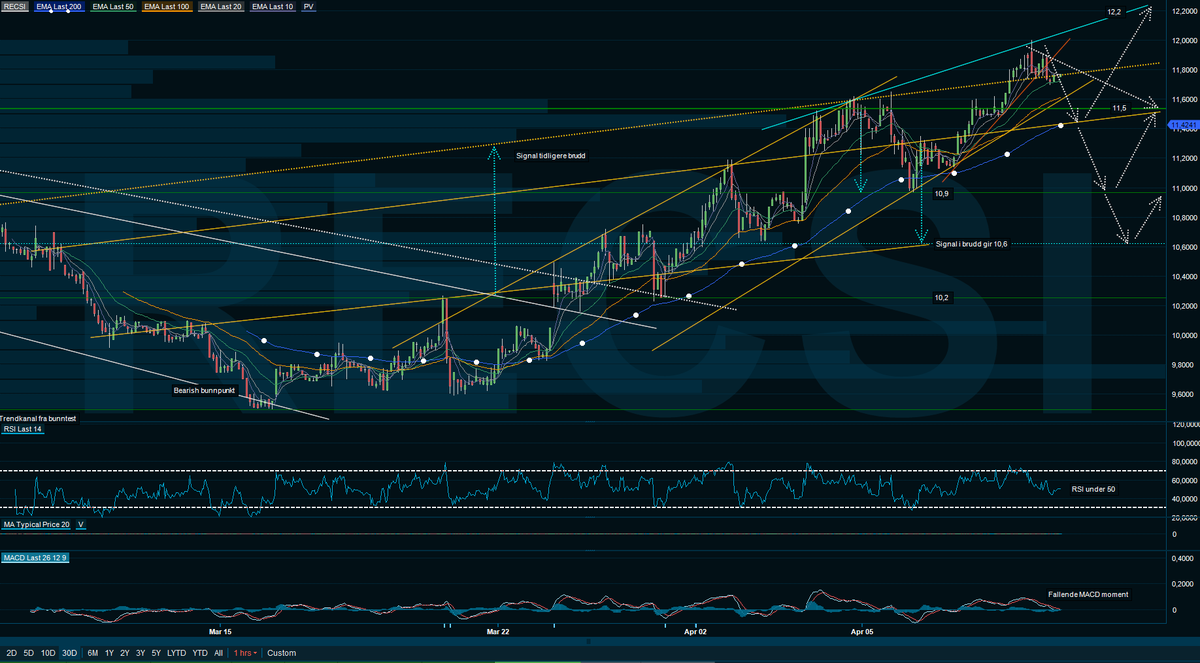Click the 11,5 target label

[x=1120, y=108]
